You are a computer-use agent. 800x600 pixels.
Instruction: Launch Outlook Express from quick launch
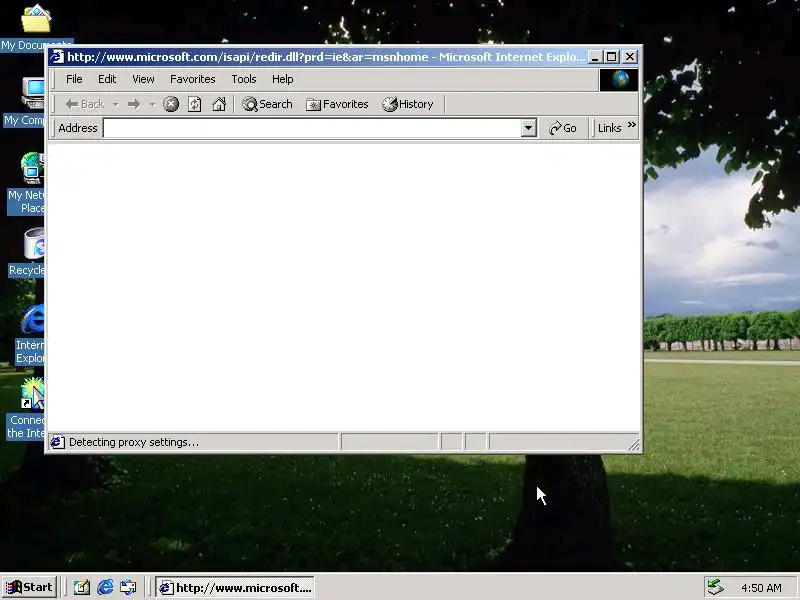click(x=128, y=588)
